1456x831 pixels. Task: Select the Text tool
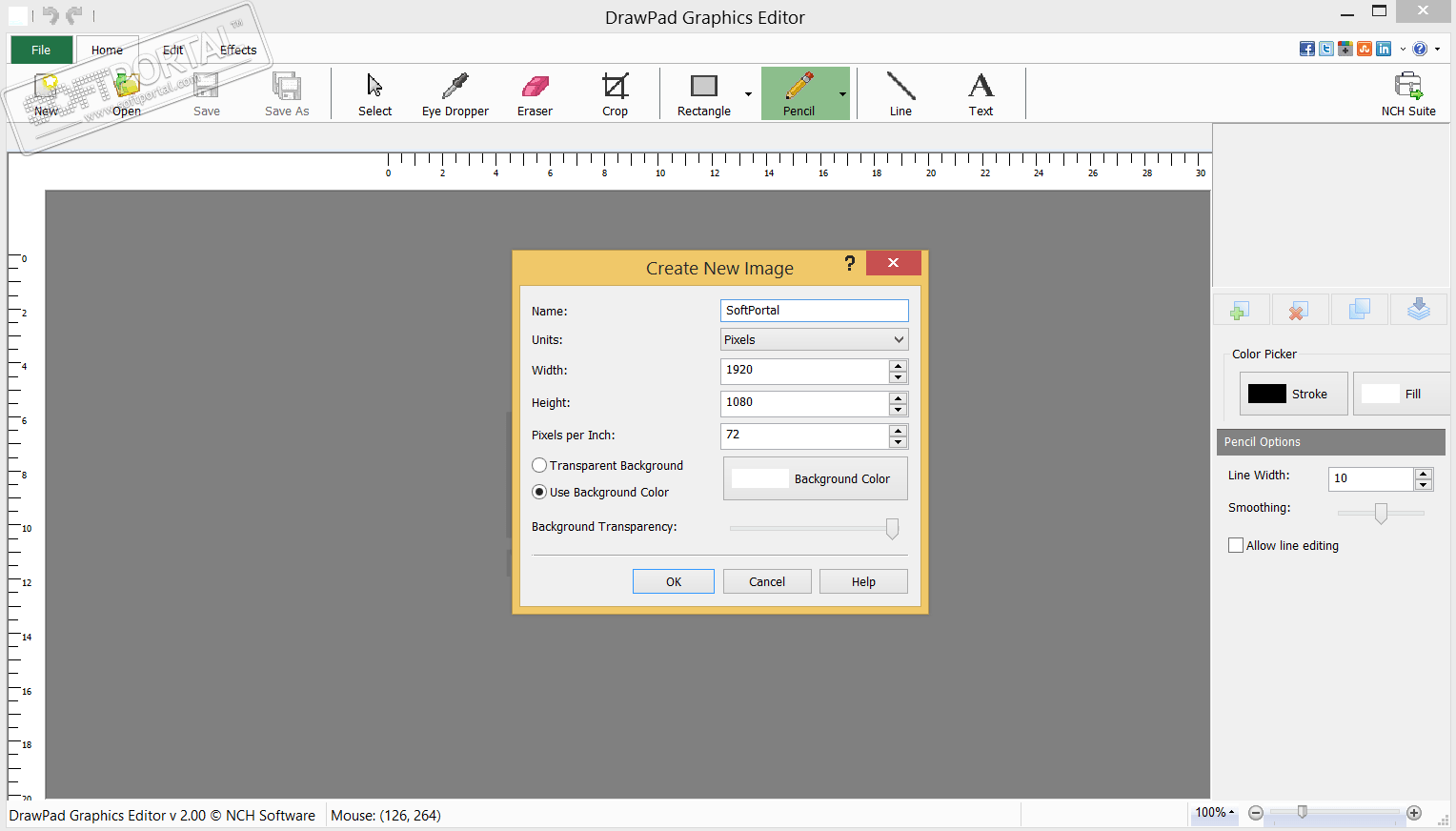tap(981, 93)
